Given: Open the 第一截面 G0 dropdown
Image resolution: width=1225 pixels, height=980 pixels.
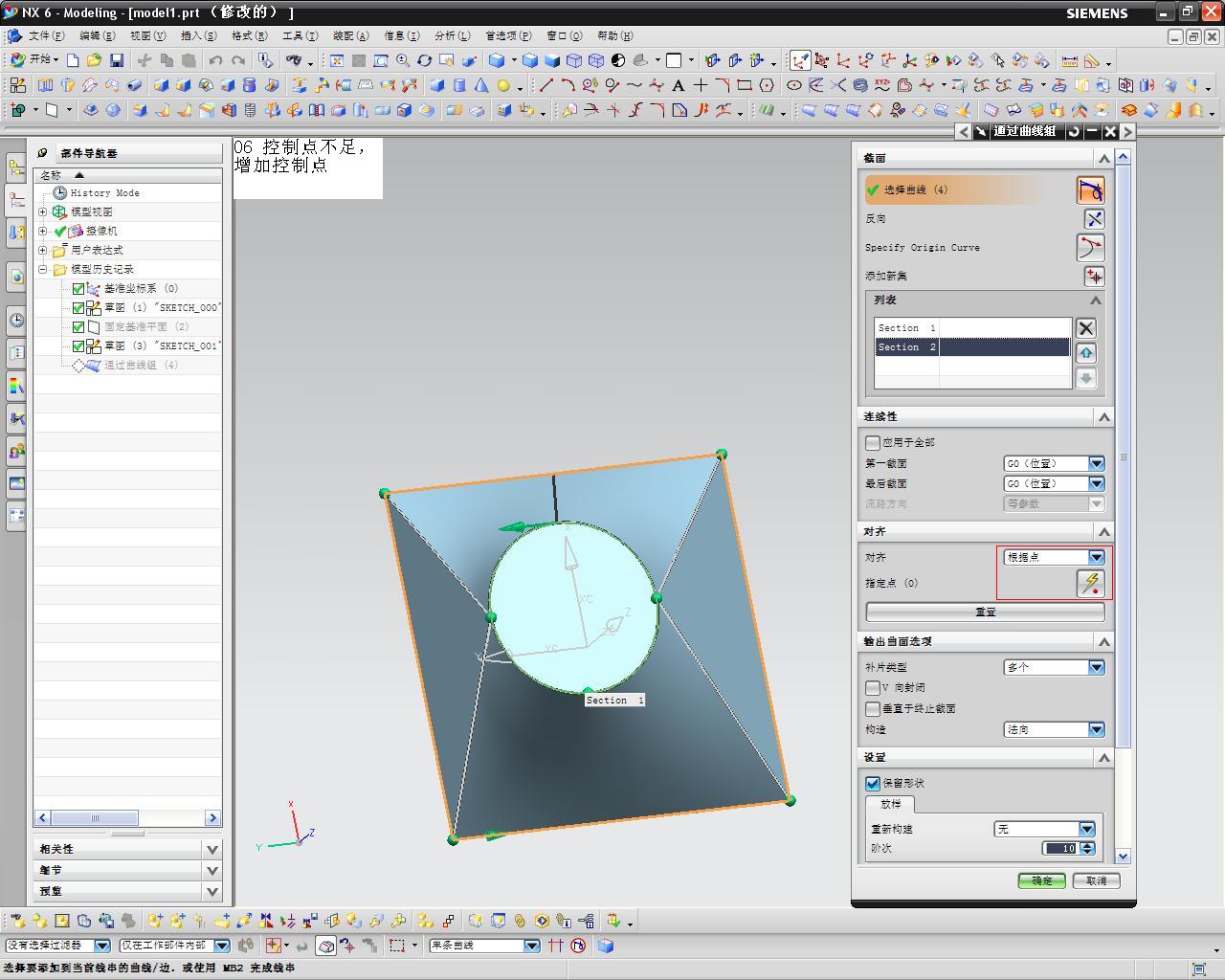Looking at the screenshot, I should pos(1054,463).
